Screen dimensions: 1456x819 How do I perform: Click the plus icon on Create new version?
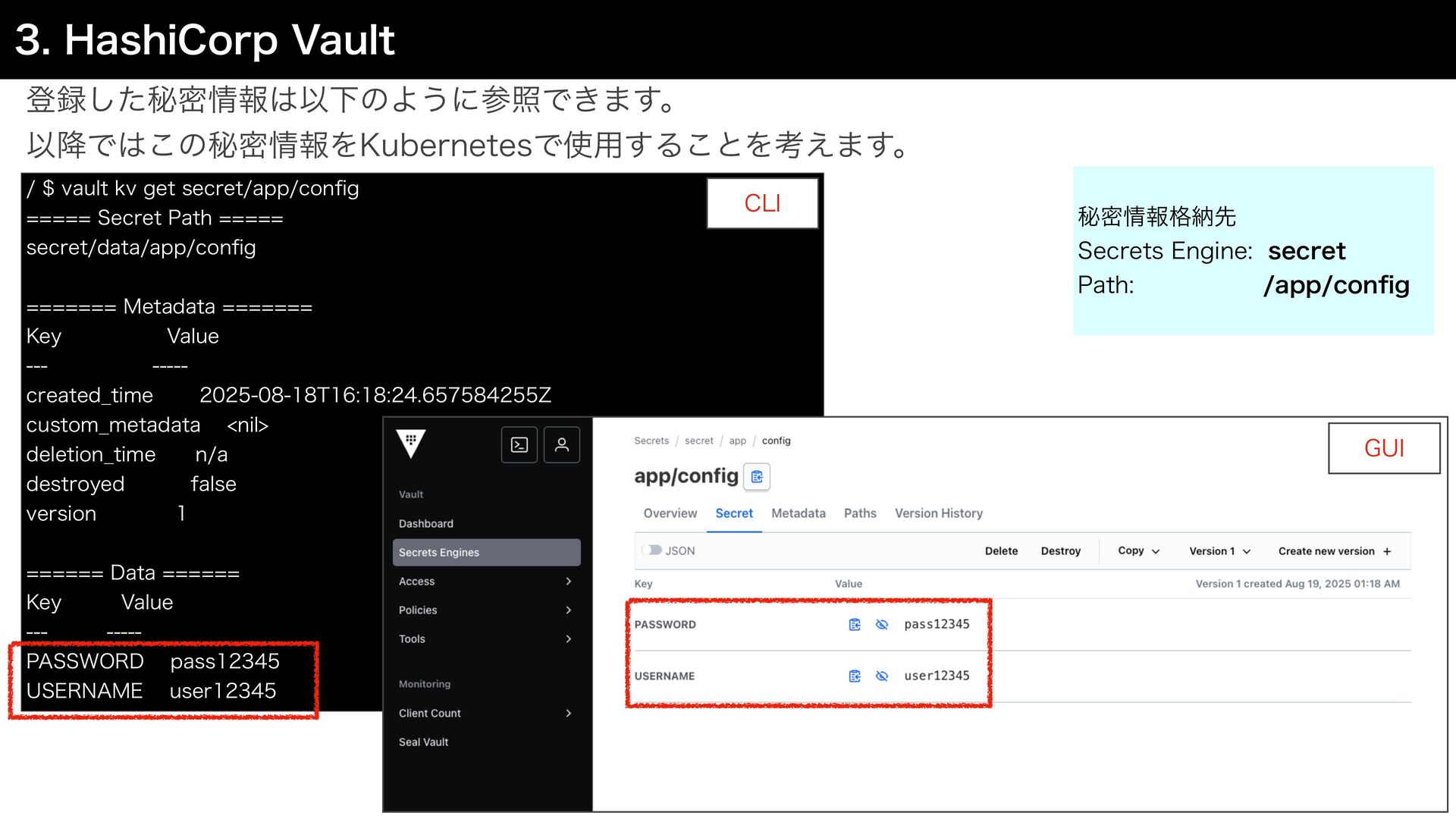(1387, 551)
